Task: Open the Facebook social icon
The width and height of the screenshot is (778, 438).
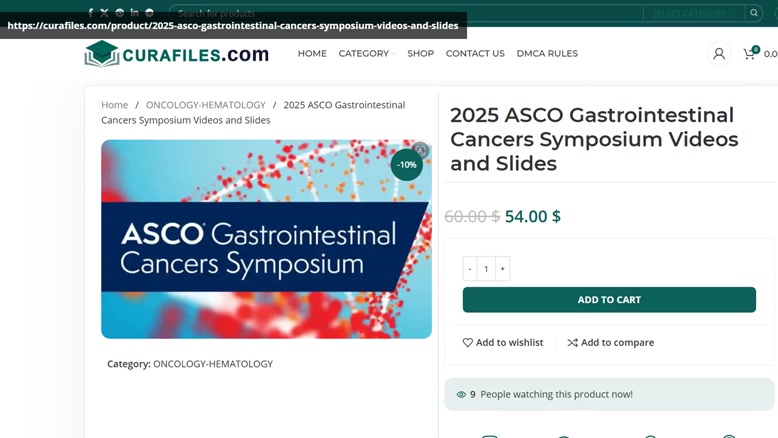Action: [x=90, y=13]
